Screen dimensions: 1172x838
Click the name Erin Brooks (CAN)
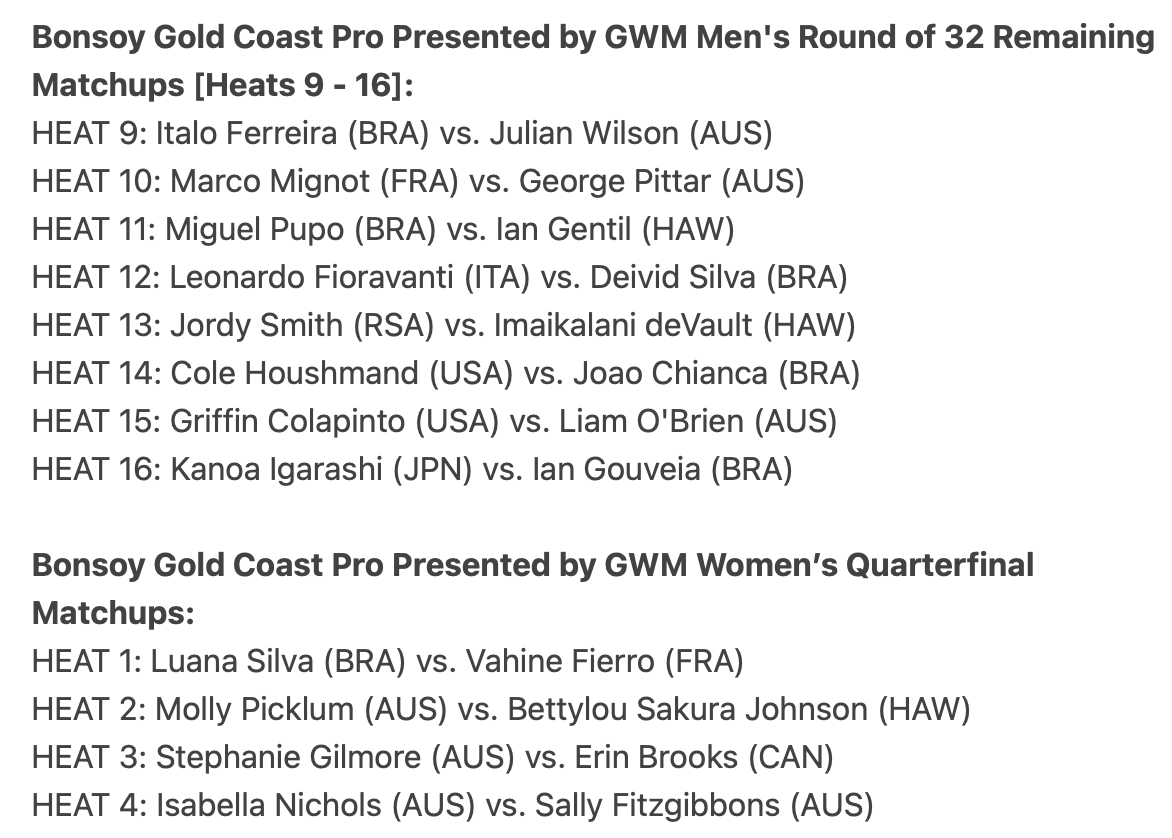703,757
